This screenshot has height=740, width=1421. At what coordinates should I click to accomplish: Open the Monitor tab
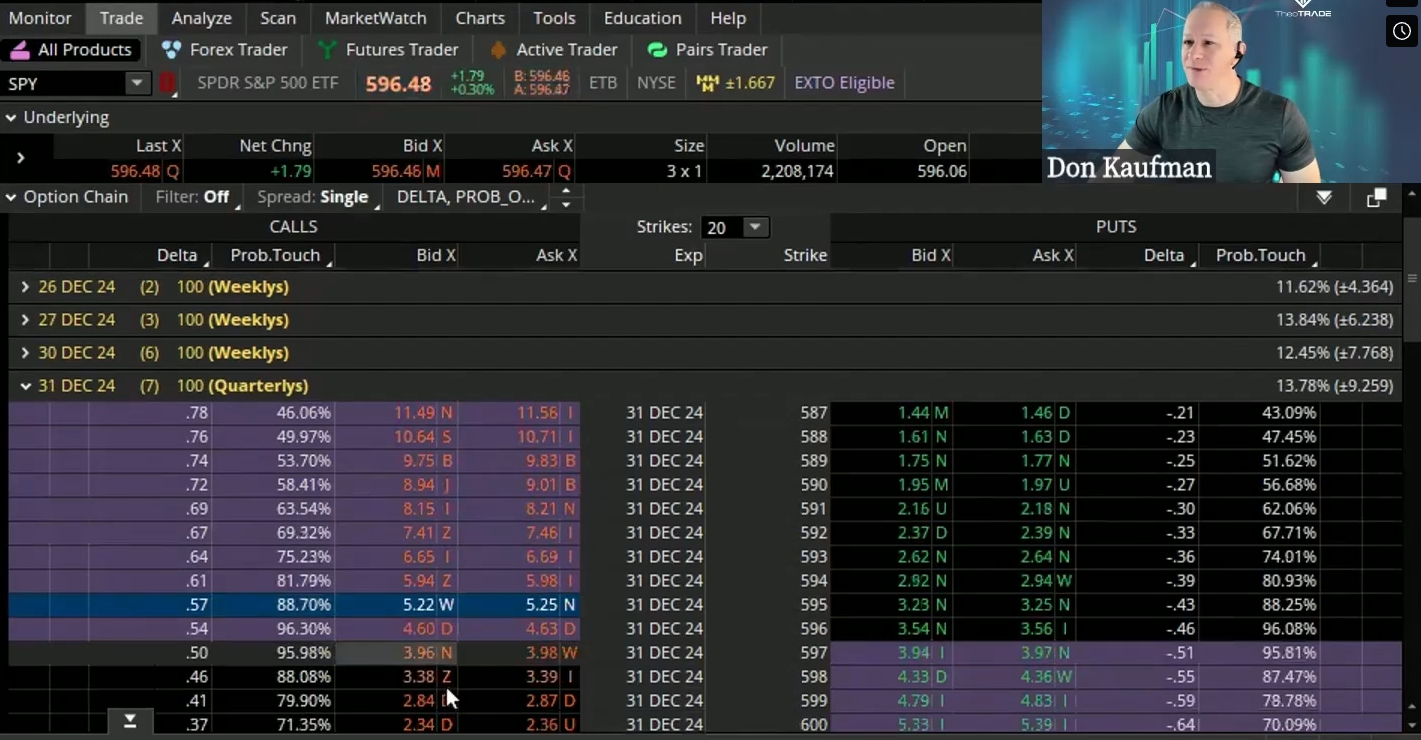[40, 18]
